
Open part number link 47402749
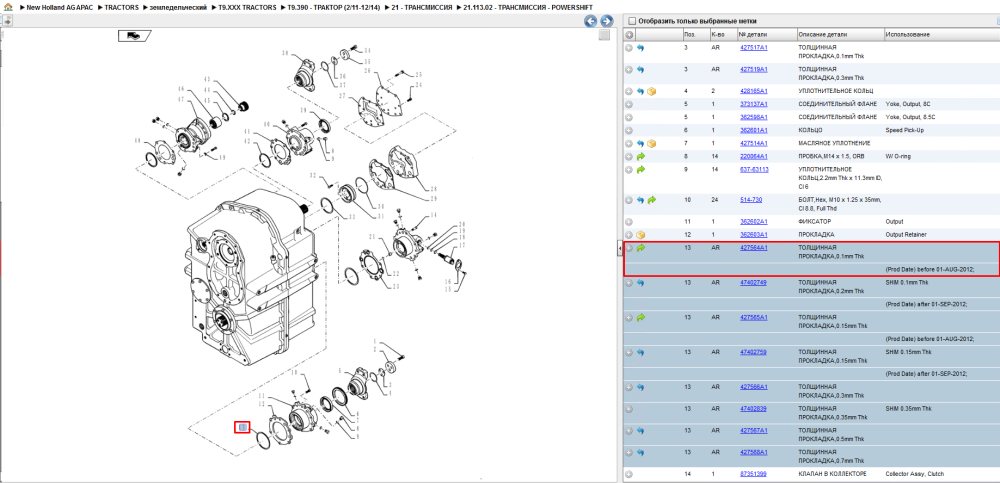(x=753, y=282)
